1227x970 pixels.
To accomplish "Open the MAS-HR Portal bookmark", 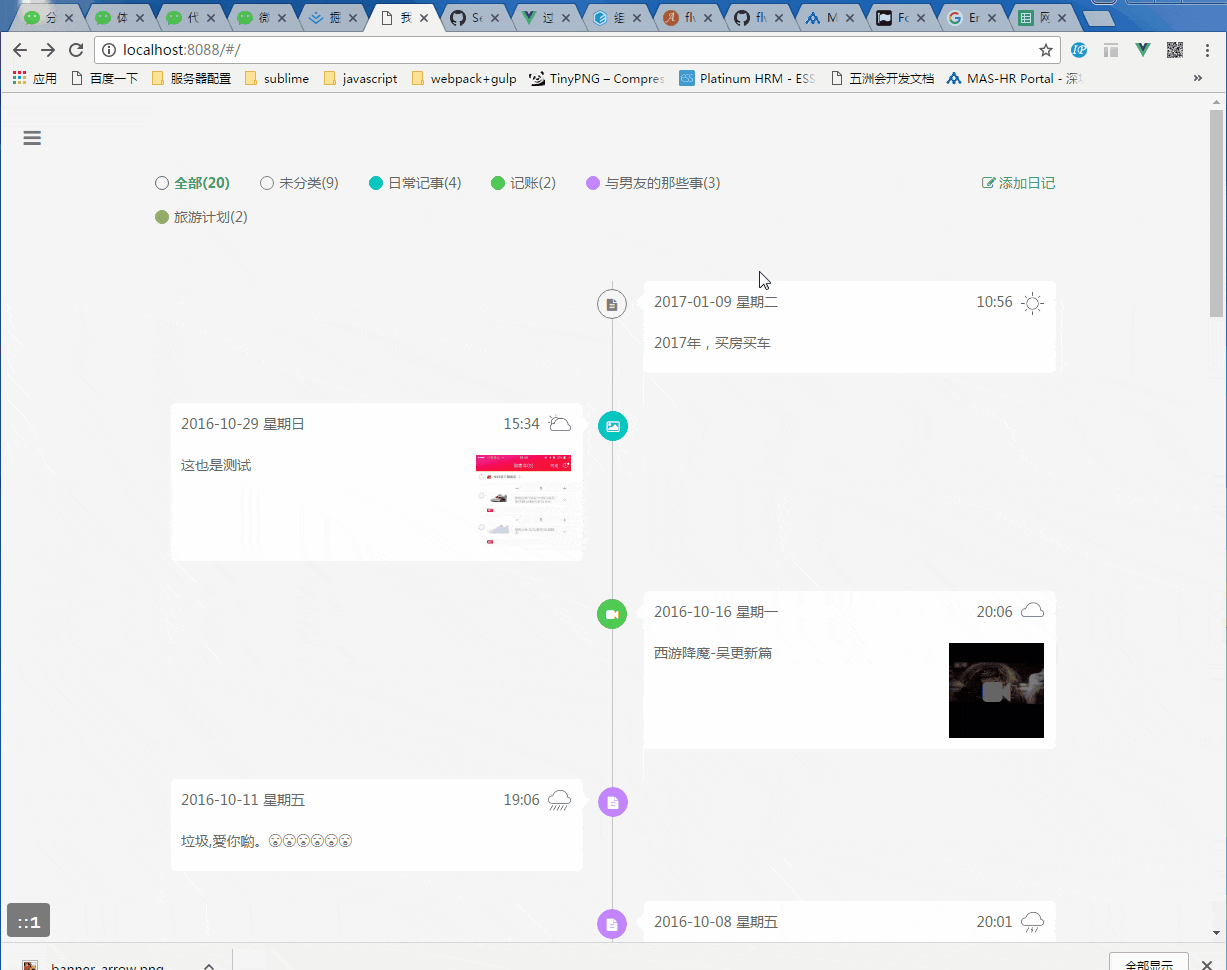I will click(x=1015, y=78).
